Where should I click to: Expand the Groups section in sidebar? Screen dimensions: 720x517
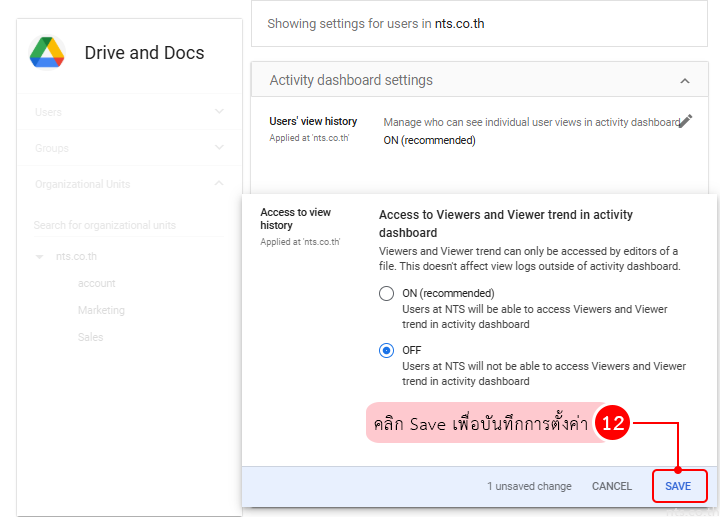(x=219, y=148)
